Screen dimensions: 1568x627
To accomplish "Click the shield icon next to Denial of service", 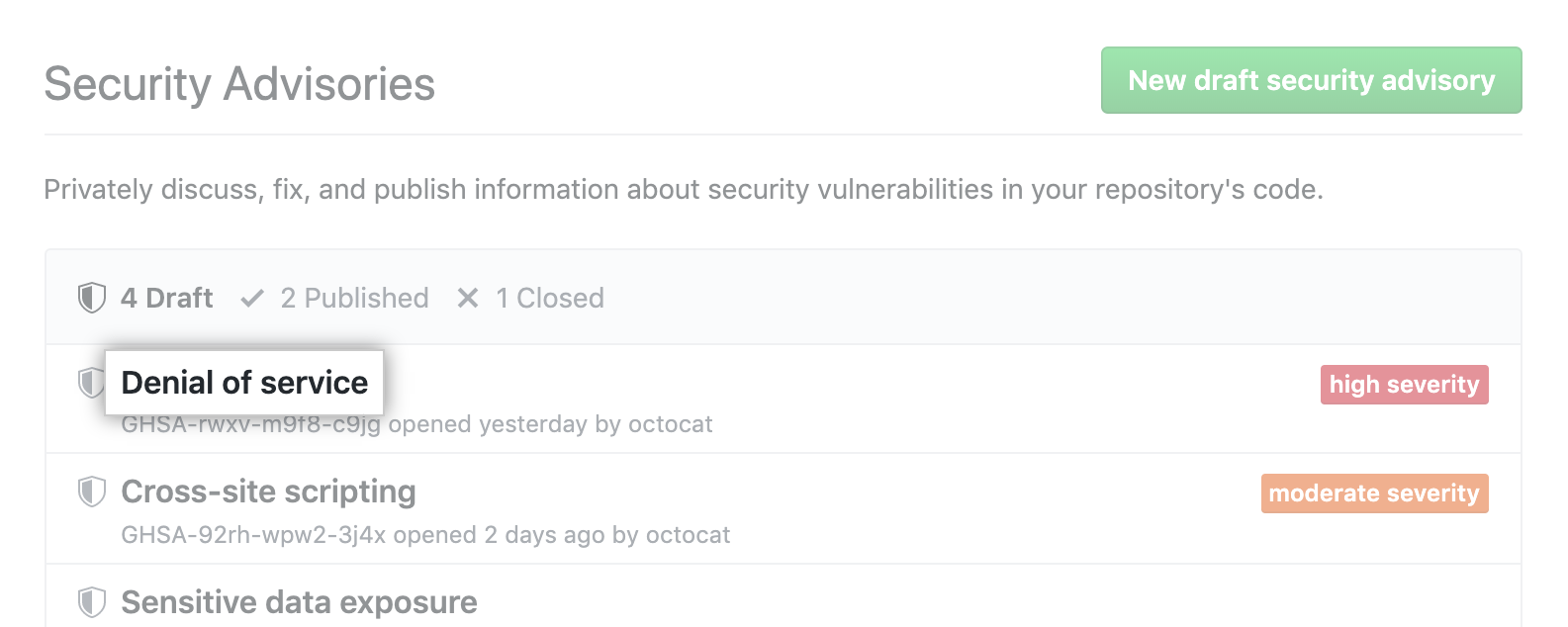I will tap(91, 384).
